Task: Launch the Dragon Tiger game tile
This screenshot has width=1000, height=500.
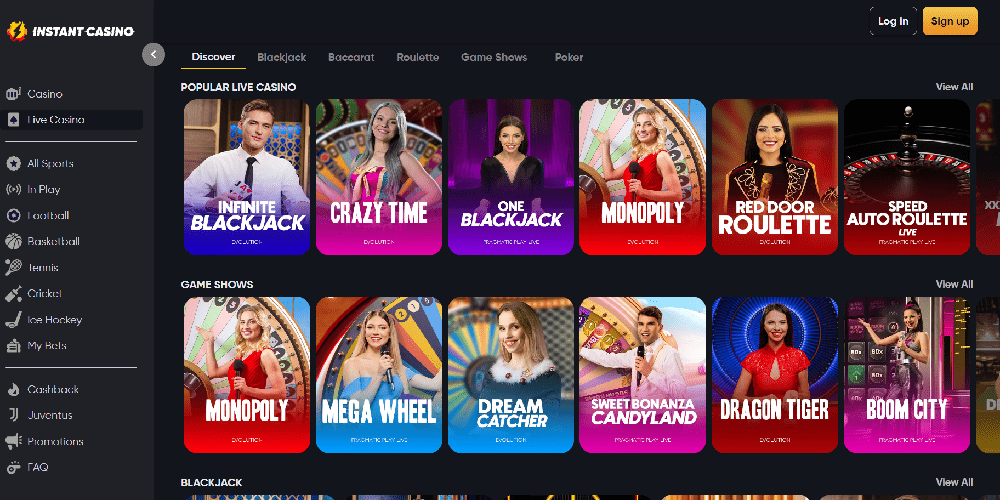Action: (x=775, y=375)
